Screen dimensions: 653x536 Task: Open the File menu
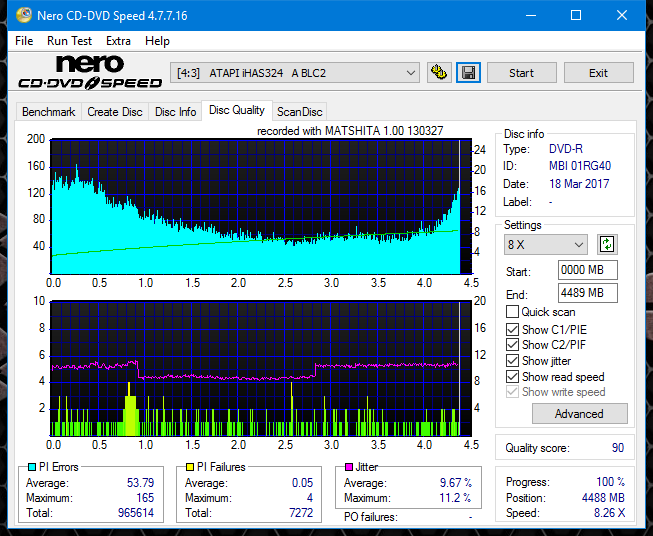click(x=24, y=41)
